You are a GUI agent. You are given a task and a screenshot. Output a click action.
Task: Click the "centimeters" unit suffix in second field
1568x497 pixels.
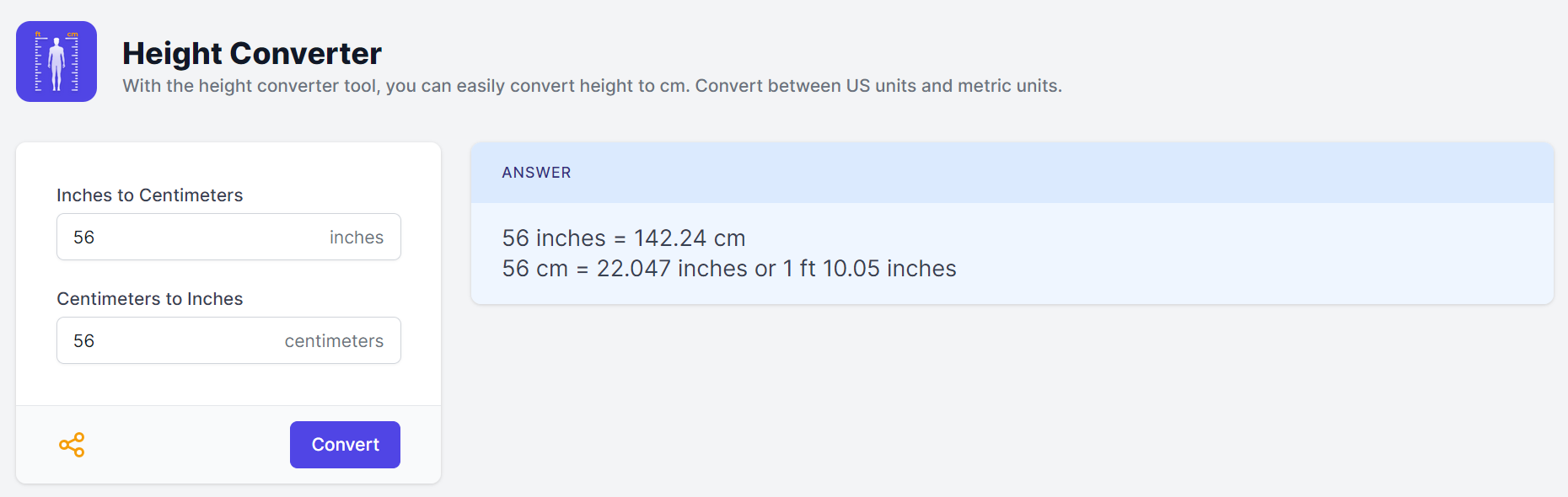334,341
